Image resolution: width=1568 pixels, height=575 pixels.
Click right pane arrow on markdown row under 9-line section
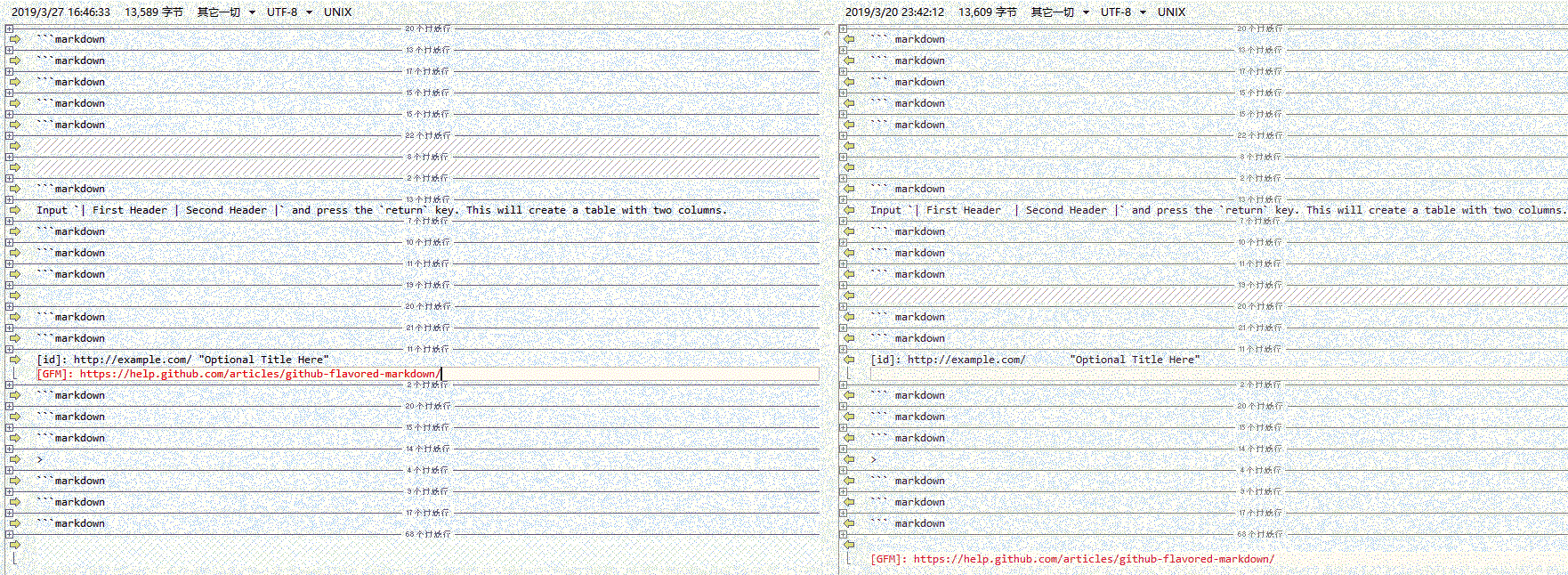point(849,502)
